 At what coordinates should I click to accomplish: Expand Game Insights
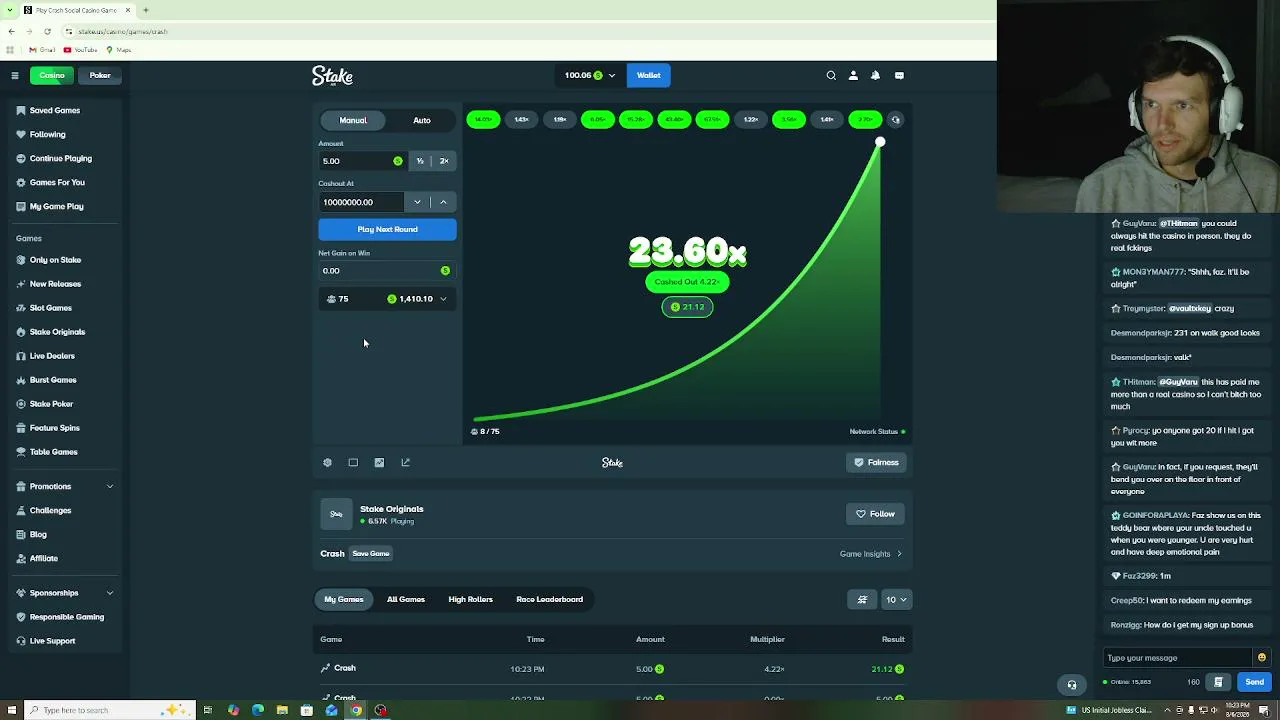[871, 554]
